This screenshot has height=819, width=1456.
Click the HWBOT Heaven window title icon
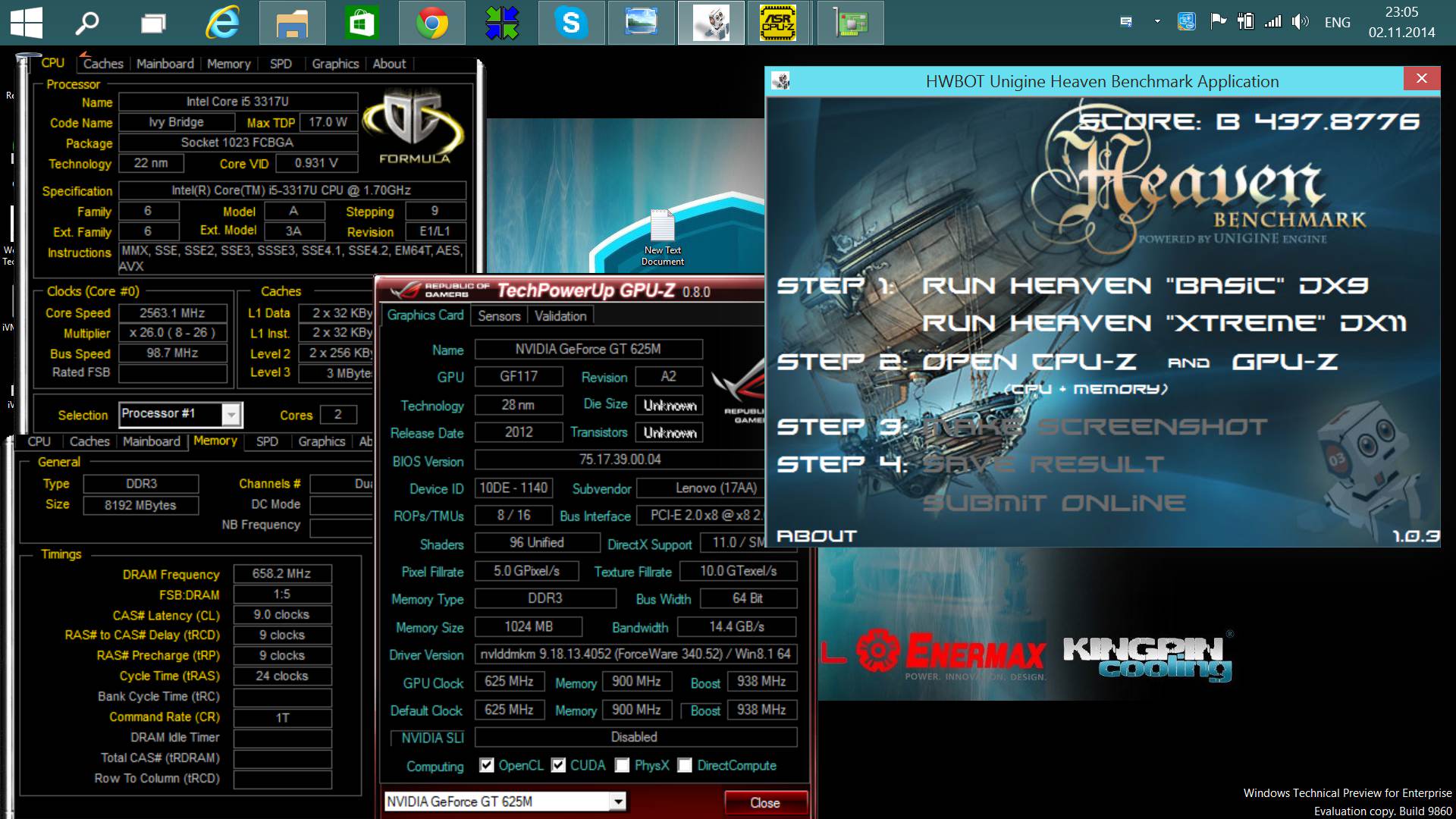tap(780, 80)
